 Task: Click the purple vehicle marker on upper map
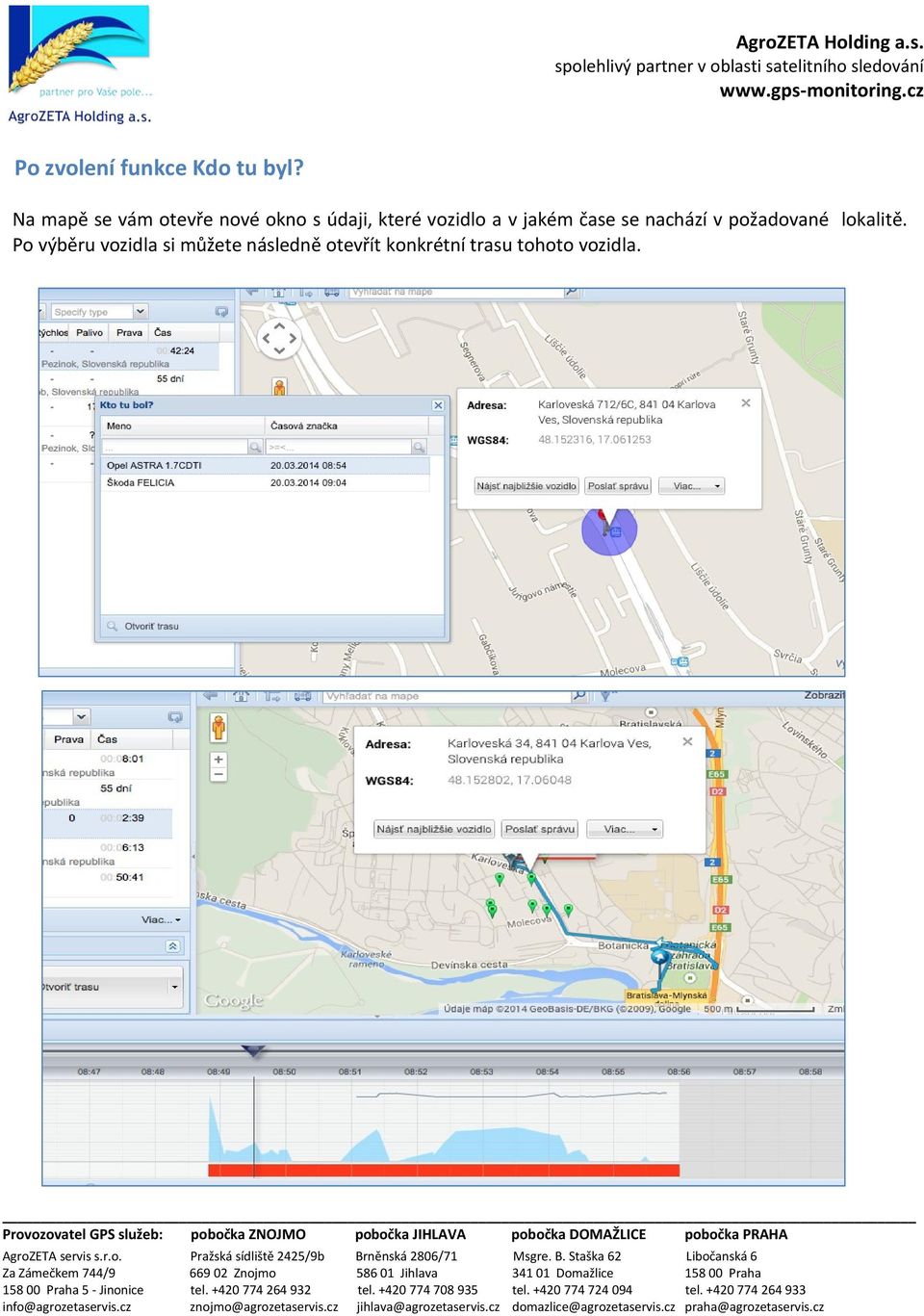tap(609, 528)
